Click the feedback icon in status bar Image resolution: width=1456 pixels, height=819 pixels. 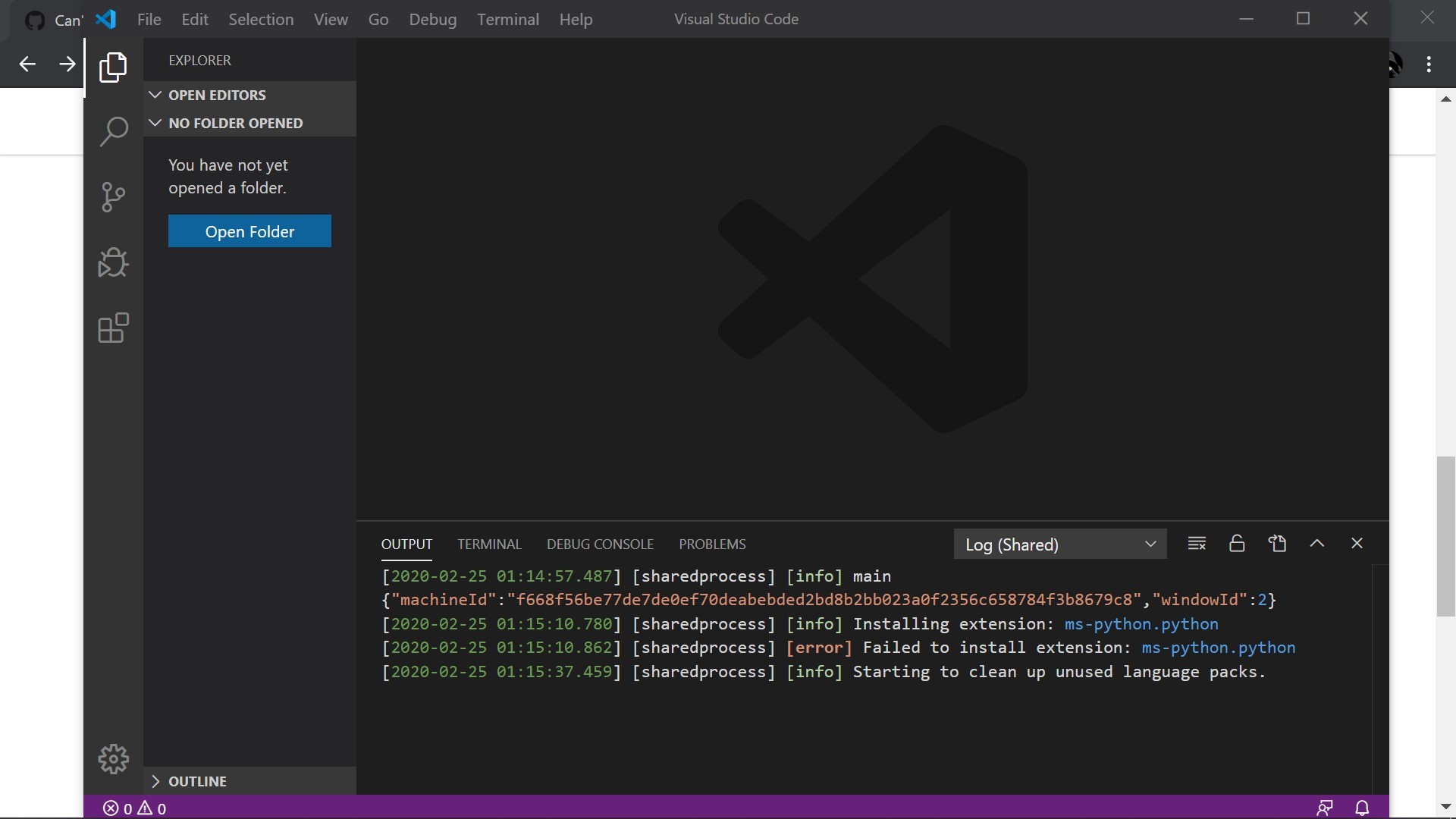coord(1325,808)
